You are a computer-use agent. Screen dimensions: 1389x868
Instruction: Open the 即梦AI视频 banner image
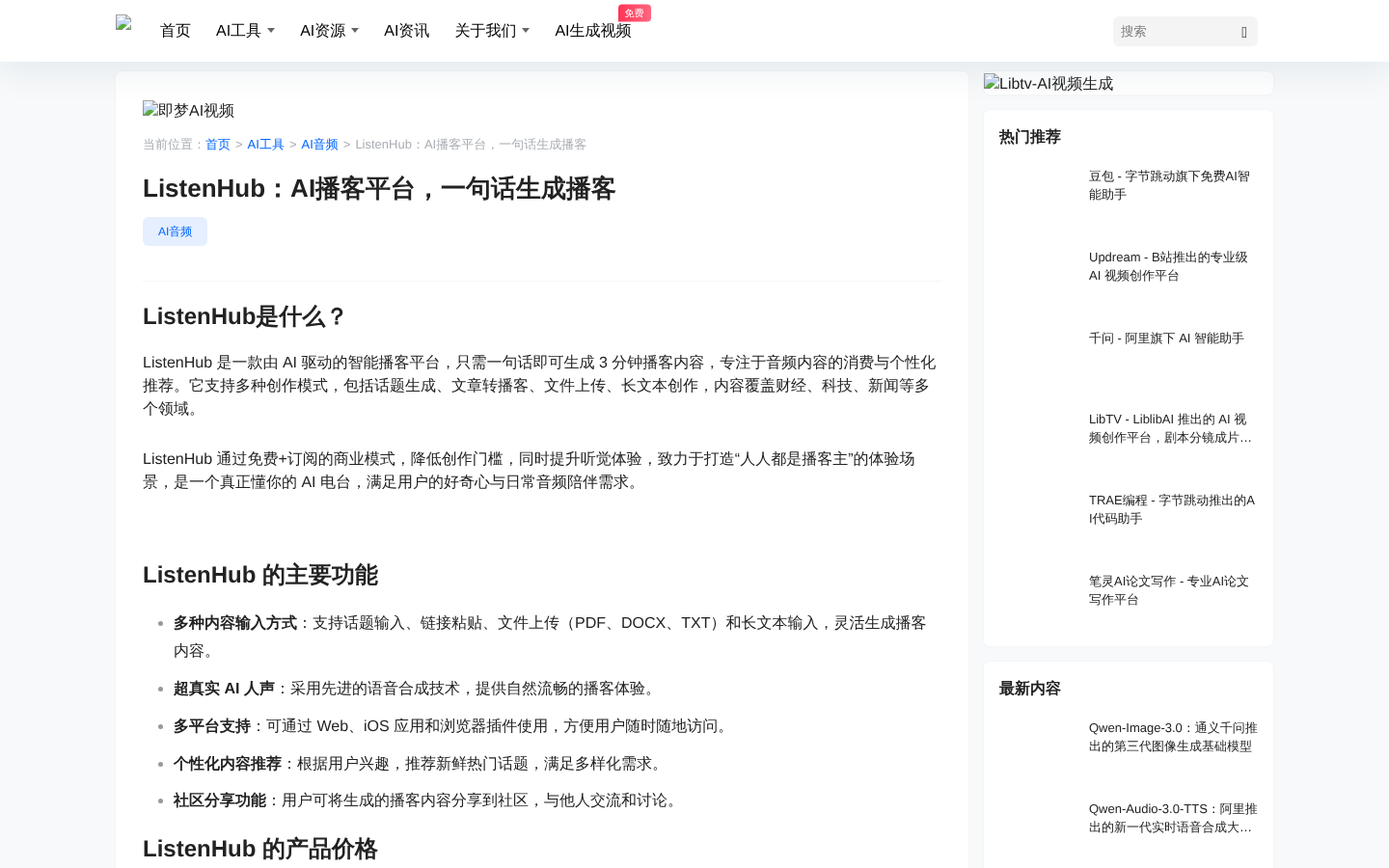pyautogui.click(x=188, y=110)
